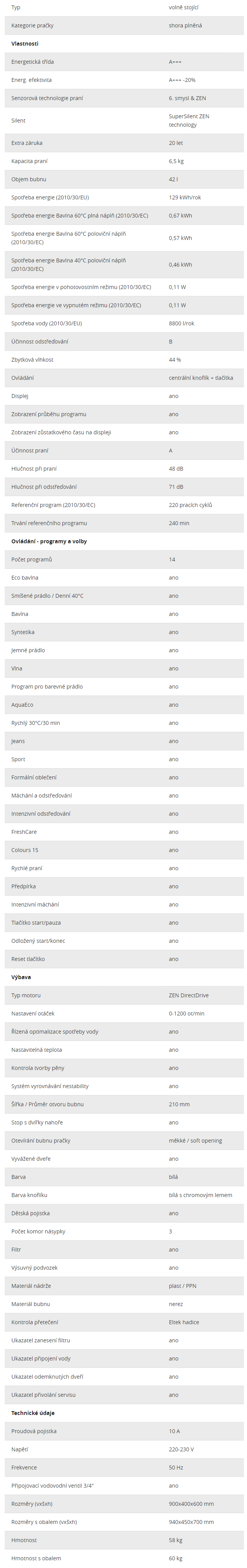Select the Hlučnost při odstřeďování 71 dB value

[x=176, y=487]
